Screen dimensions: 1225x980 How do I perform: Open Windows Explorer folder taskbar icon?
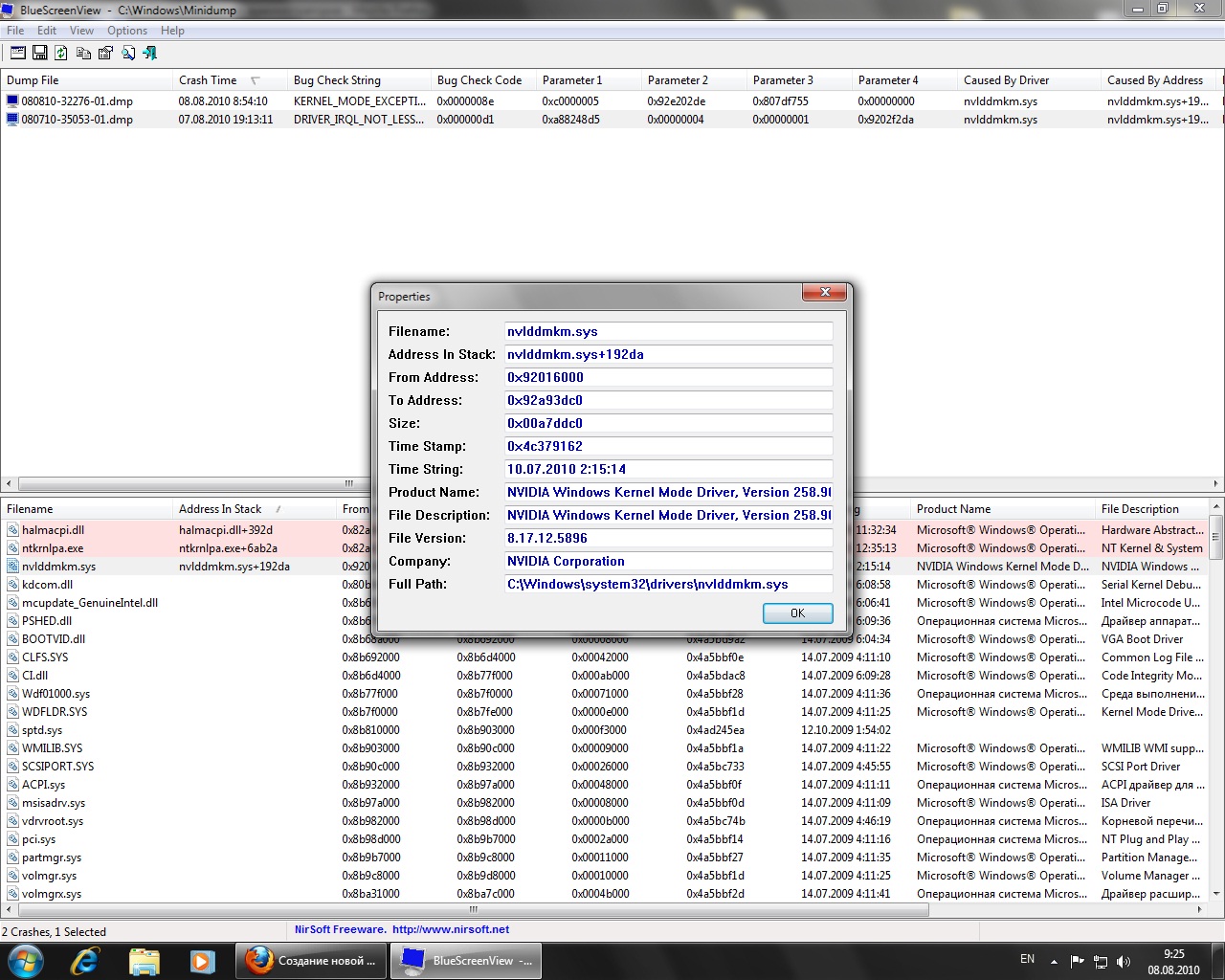(x=144, y=960)
